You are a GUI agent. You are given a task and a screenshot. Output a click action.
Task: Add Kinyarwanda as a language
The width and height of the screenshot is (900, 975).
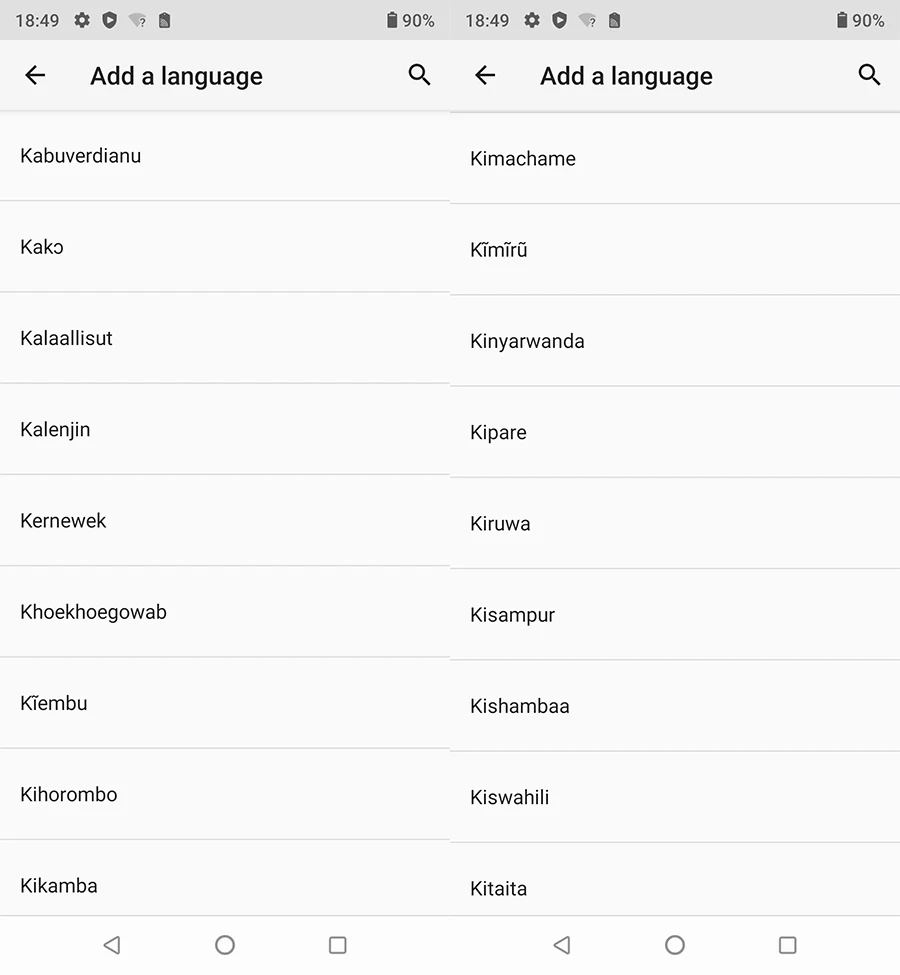click(528, 341)
